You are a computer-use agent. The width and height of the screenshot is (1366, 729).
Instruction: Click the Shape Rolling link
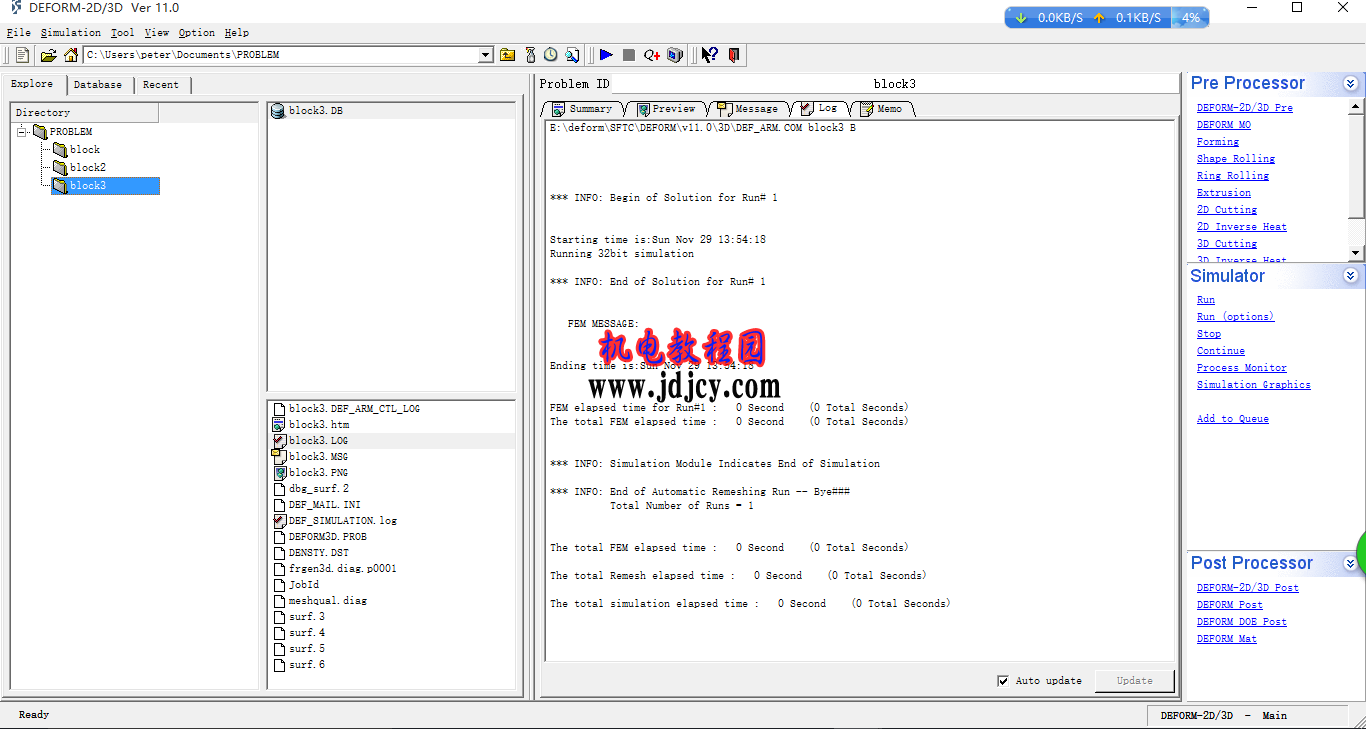tap(1236, 159)
